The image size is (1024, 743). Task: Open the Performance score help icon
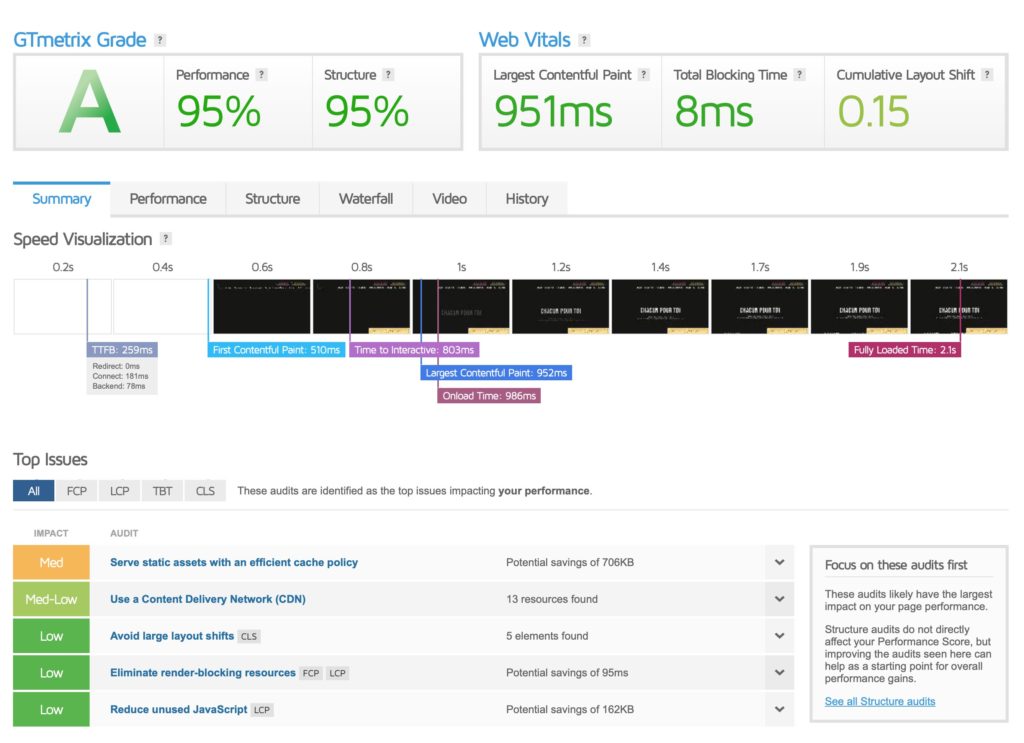261,75
